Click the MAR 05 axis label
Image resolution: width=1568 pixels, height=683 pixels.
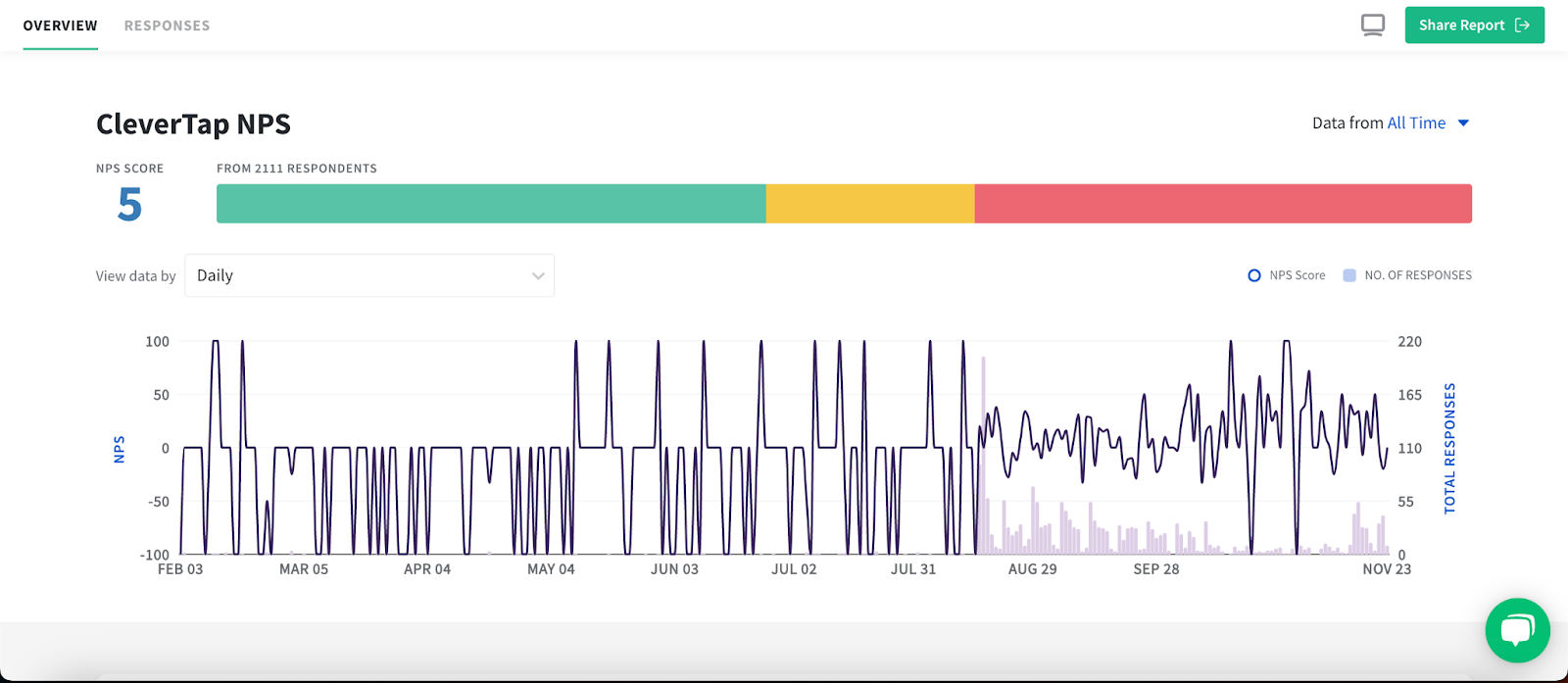click(304, 569)
